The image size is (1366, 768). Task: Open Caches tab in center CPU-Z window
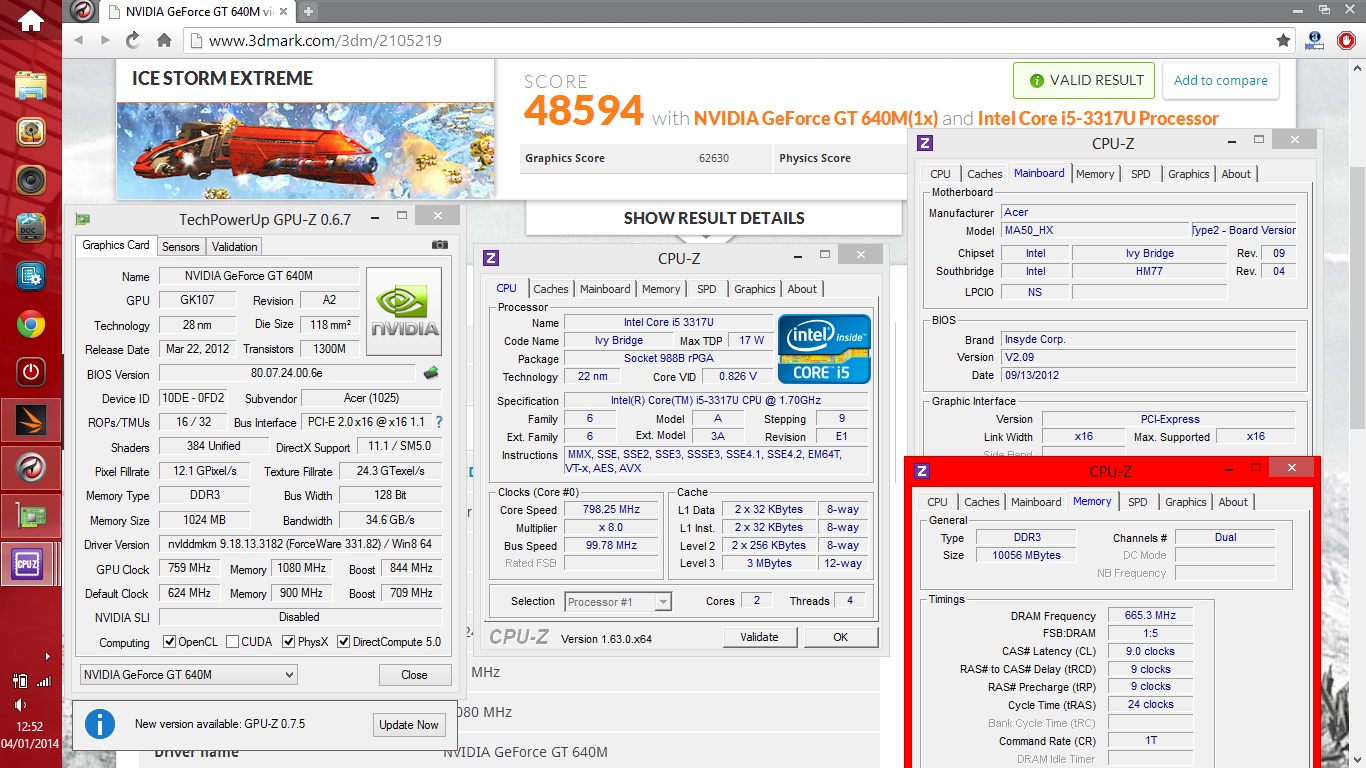coord(550,289)
